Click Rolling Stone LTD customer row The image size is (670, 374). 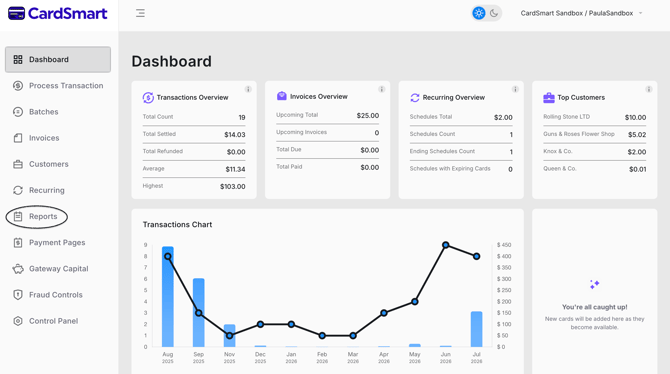coord(594,117)
